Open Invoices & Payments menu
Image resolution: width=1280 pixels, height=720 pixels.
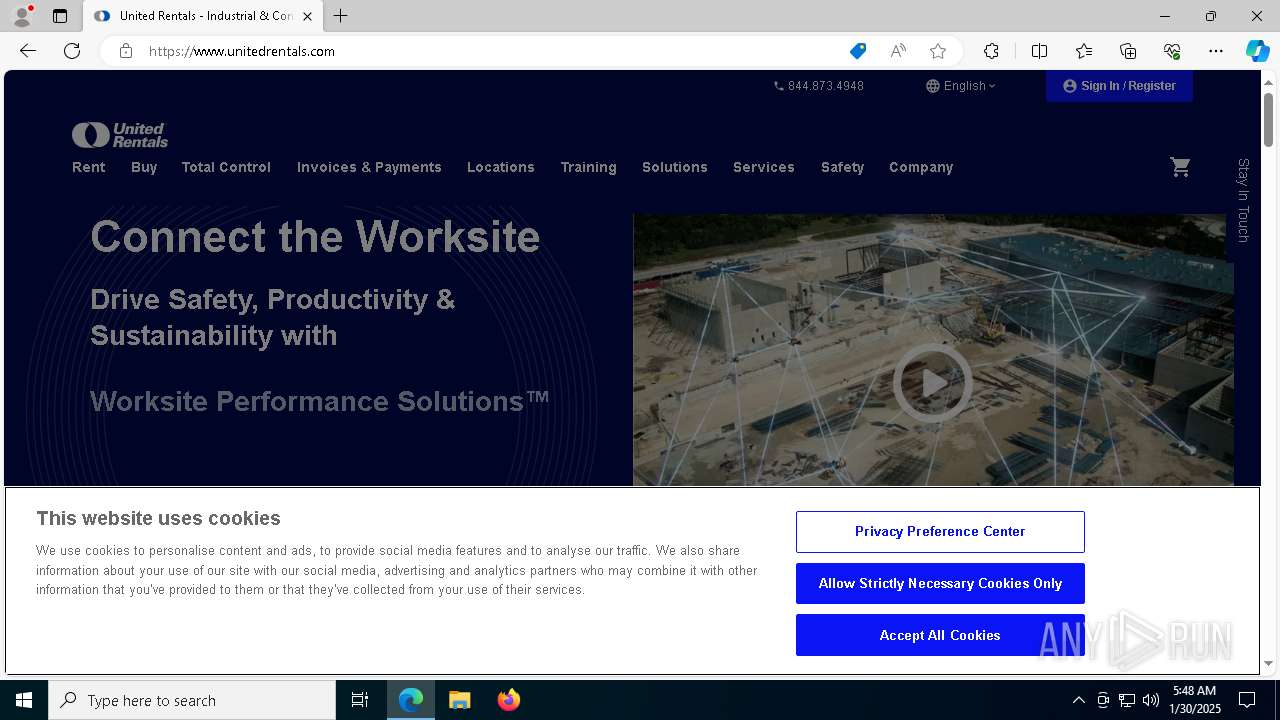[x=369, y=167]
